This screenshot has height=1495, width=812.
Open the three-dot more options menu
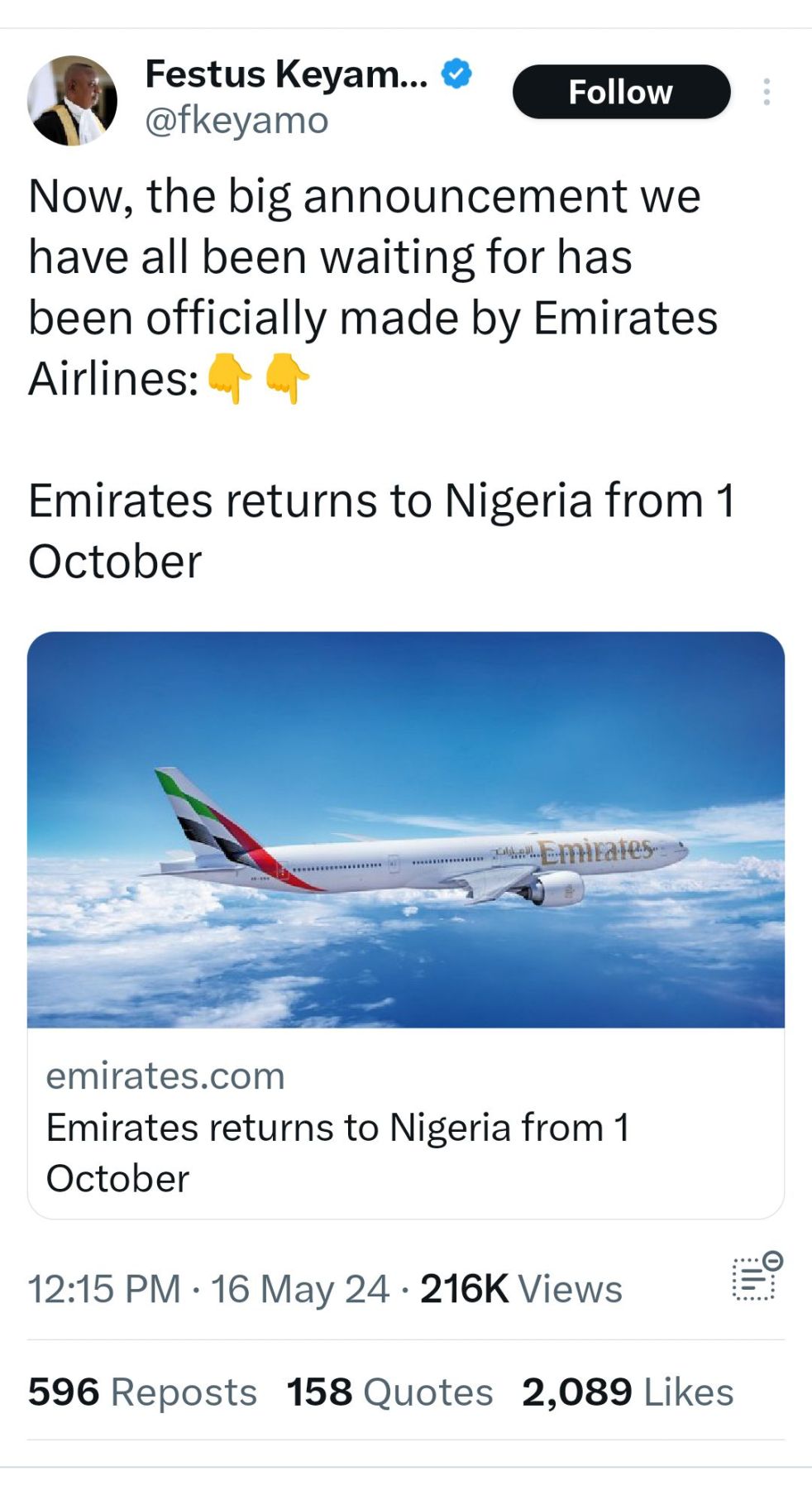767,92
